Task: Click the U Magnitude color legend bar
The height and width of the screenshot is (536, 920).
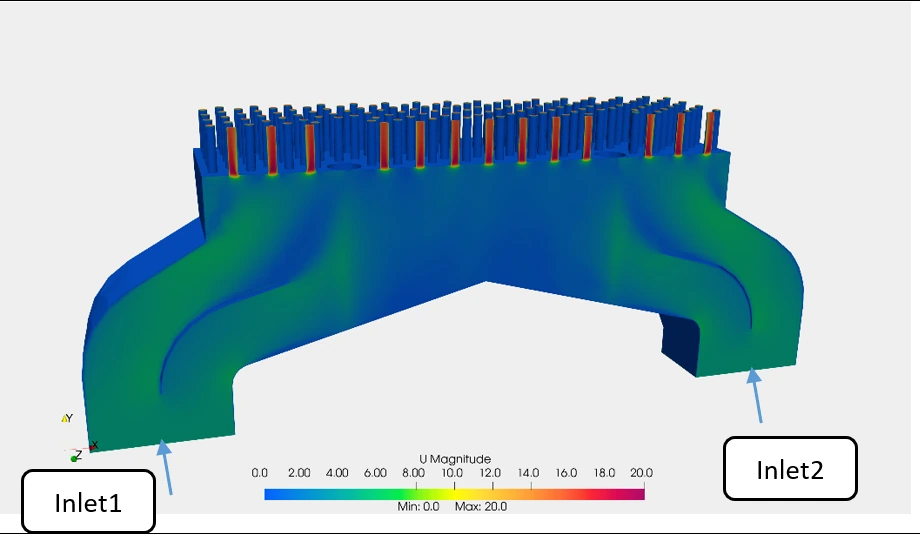Action: click(454, 494)
